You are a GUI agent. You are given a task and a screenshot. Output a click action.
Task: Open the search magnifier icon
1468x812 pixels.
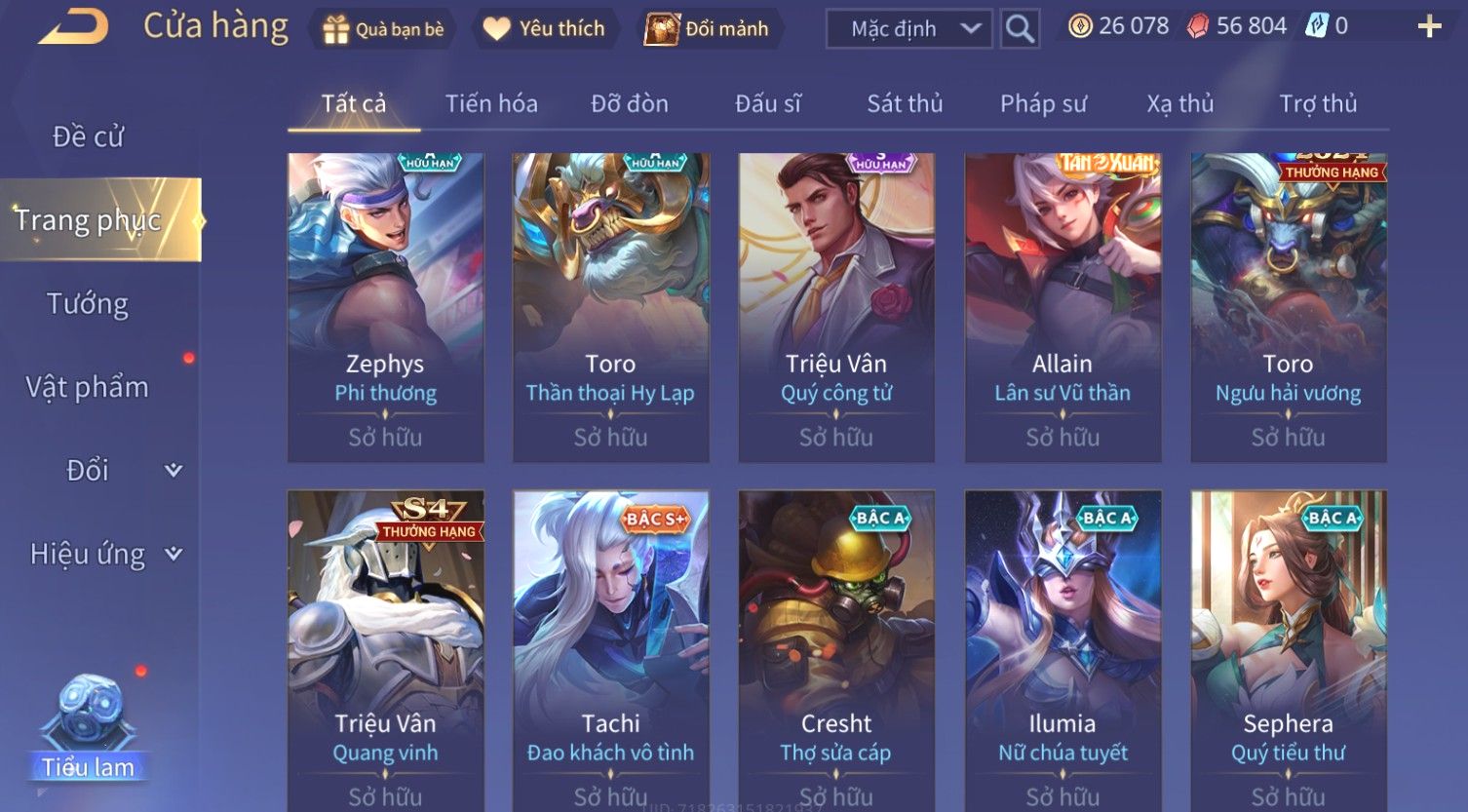[1020, 29]
